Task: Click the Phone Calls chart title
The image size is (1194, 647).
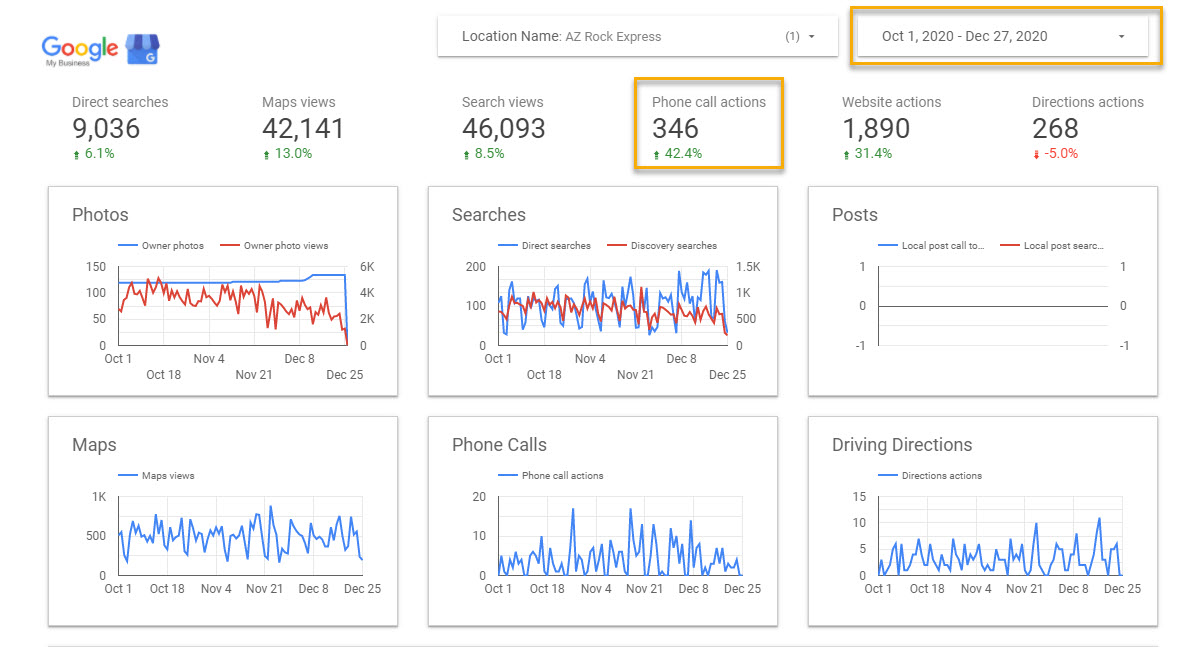Action: coord(500,445)
